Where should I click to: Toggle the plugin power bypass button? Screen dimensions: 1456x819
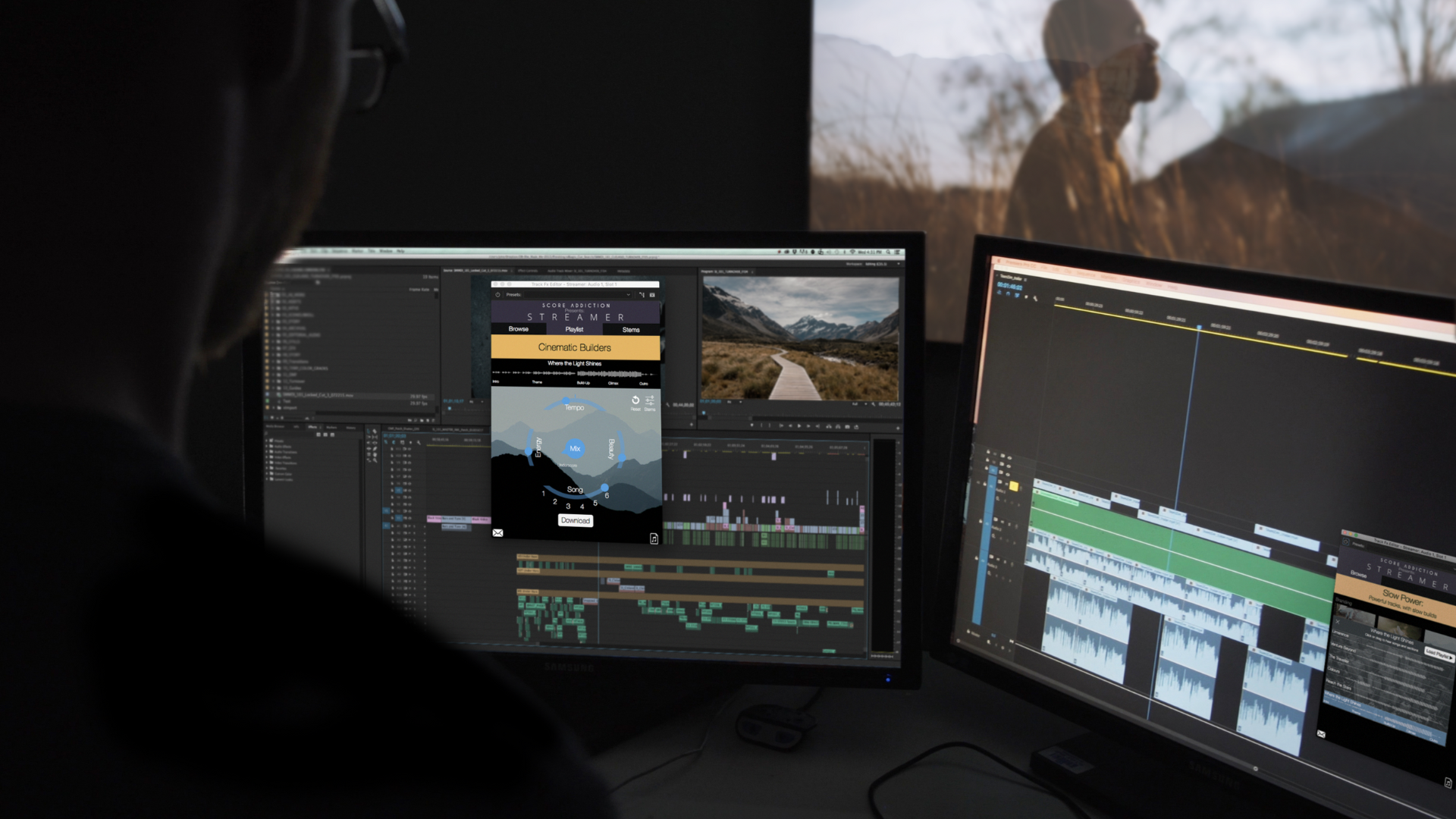[x=497, y=294]
